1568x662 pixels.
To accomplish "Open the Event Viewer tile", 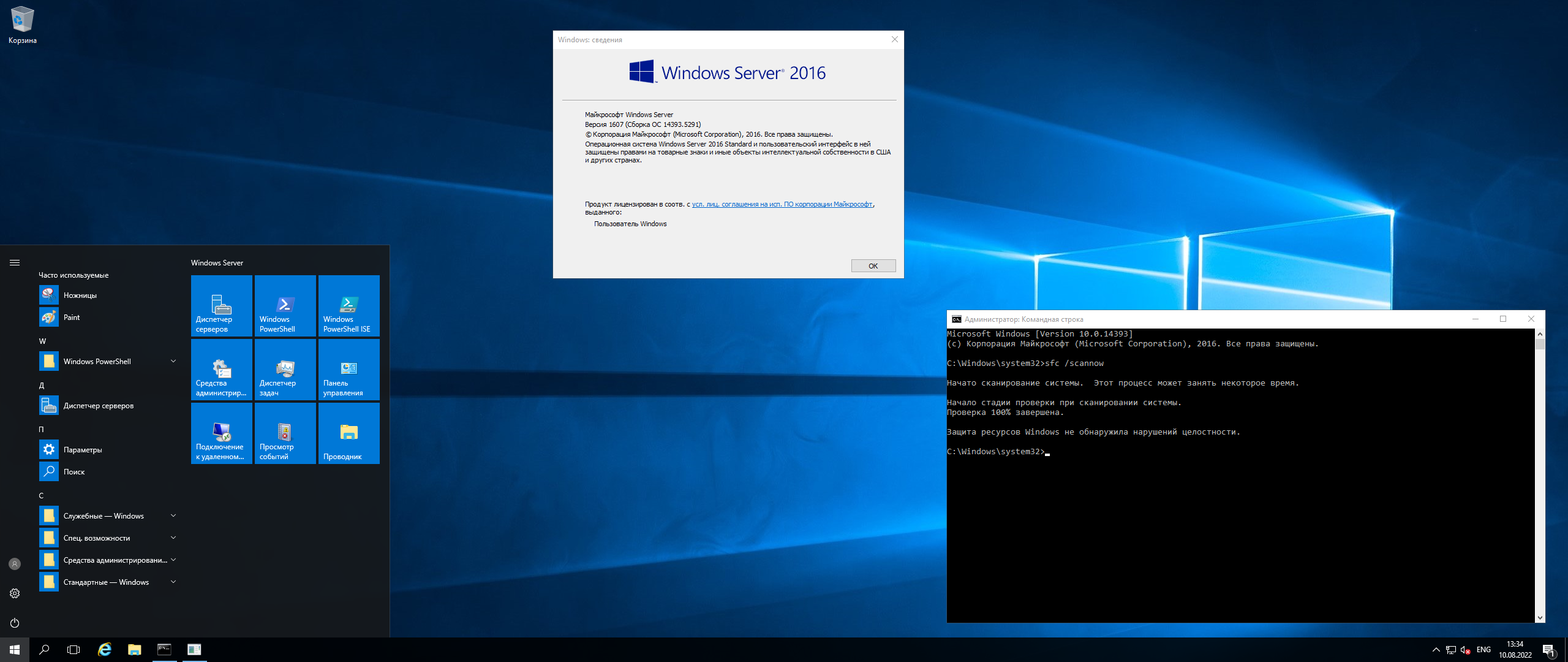I will point(285,433).
